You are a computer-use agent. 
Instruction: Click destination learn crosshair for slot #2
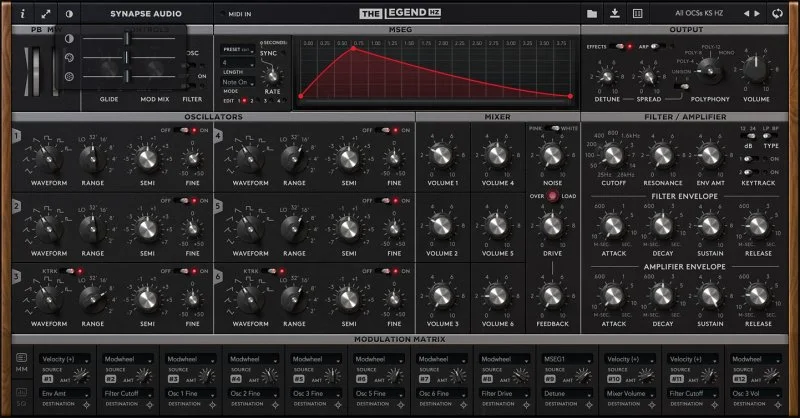pos(149,405)
